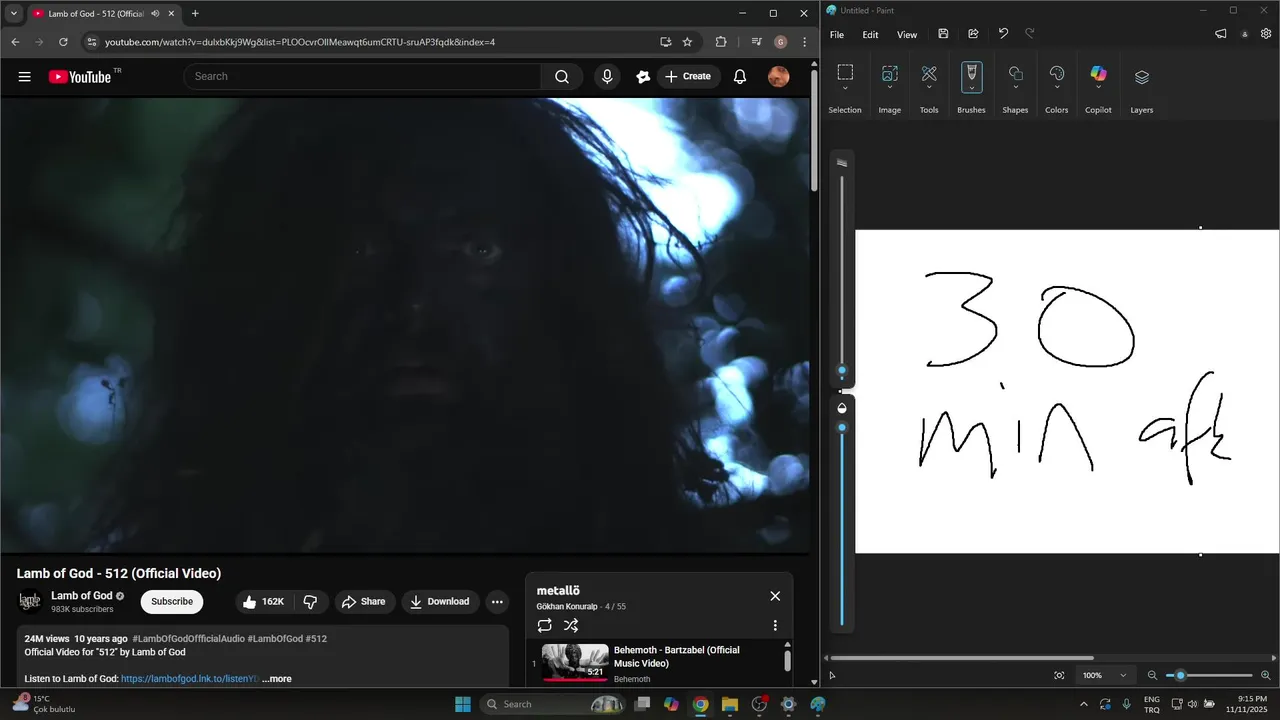
Task: Expand the Shapes dropdown arrow in Paint
Action: 1015,88
